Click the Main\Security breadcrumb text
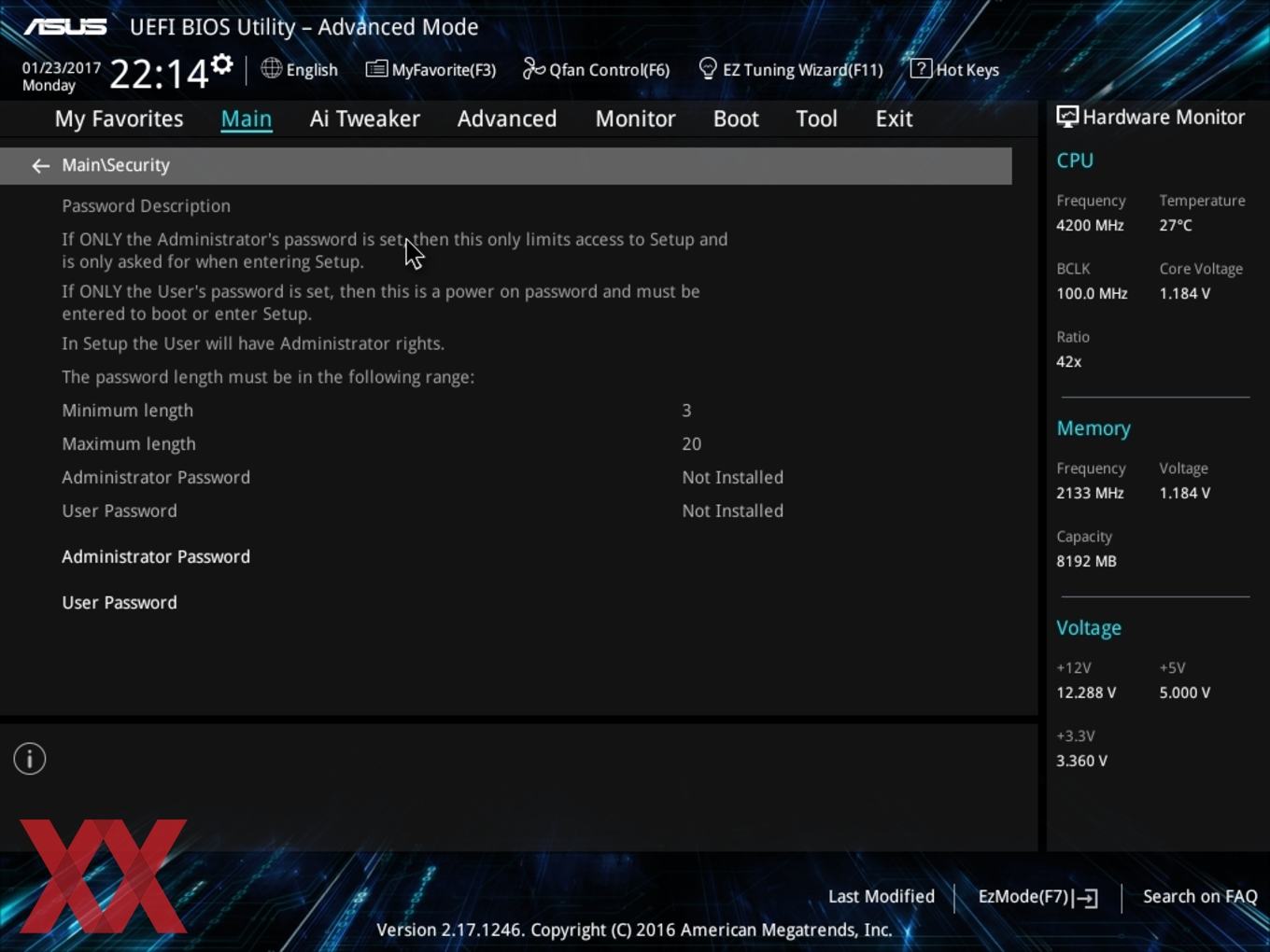Image resolution: width=1270 pixels, height=952 pixels. (116, 165)
